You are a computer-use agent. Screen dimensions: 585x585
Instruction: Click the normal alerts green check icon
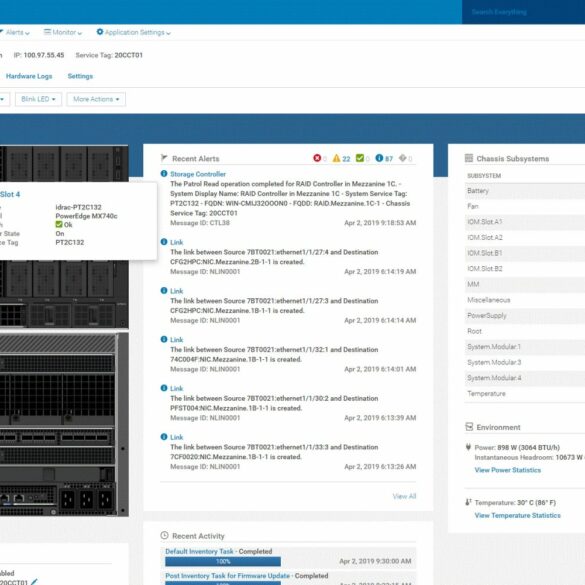(360, 158)
